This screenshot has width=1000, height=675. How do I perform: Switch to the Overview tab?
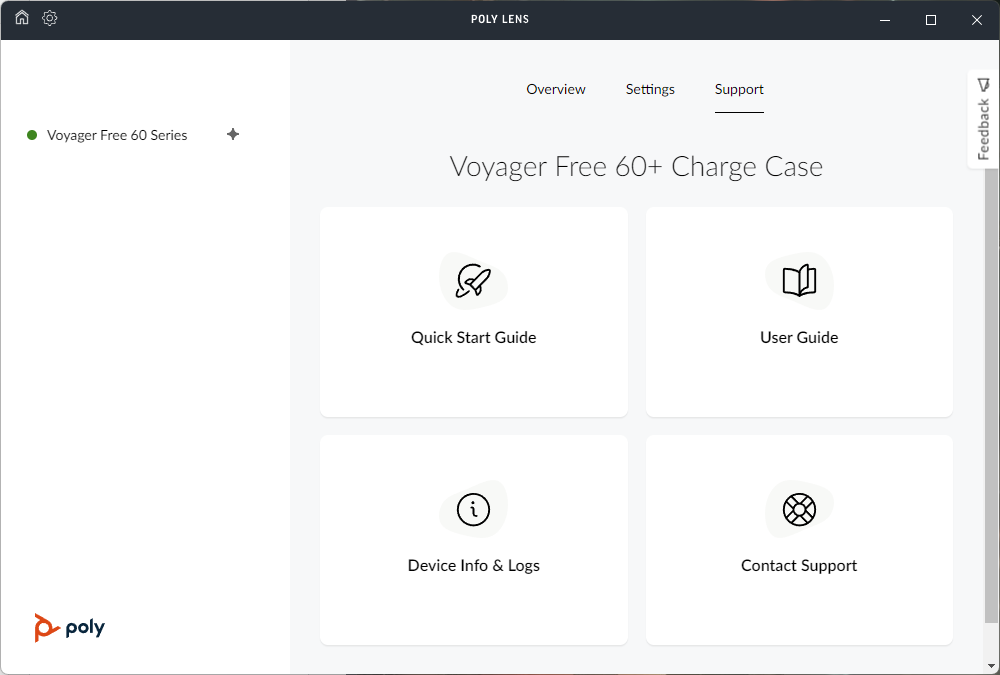coord(555,89)
